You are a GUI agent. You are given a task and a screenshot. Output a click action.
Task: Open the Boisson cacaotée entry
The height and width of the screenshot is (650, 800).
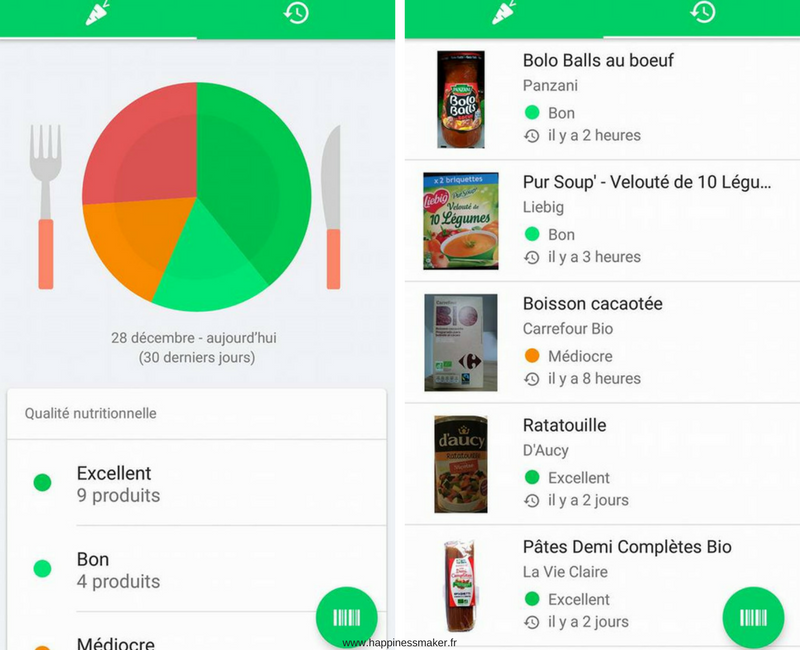602,342
